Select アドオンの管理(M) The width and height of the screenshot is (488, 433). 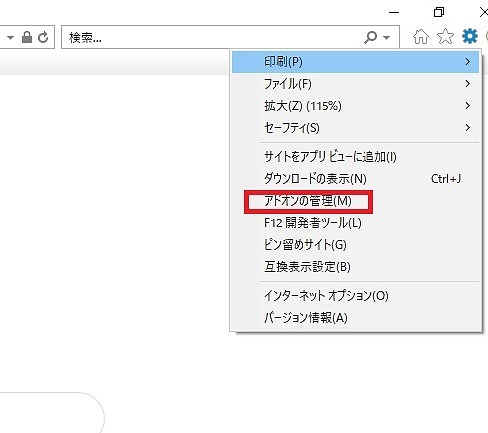(355, 201)
